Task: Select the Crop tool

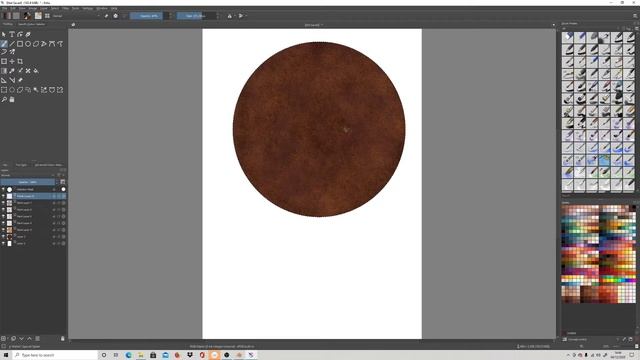Action: coord(20,61)
